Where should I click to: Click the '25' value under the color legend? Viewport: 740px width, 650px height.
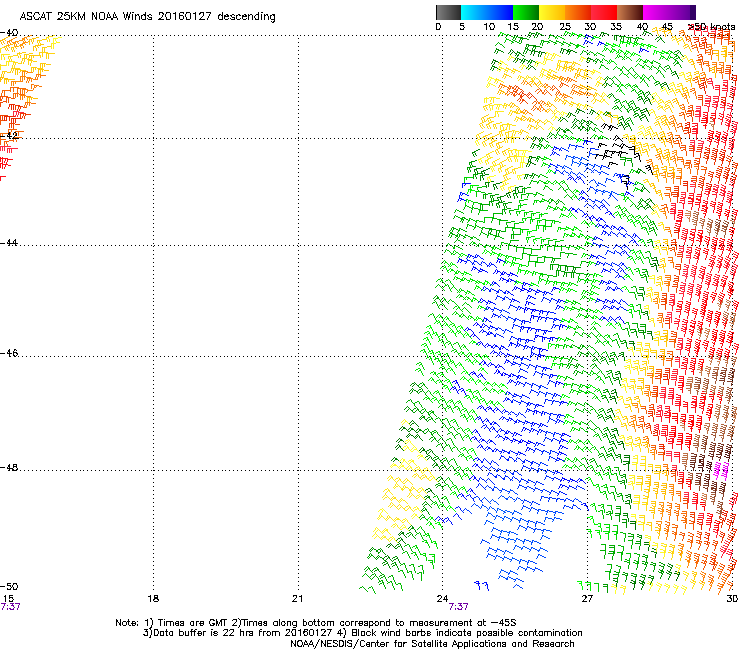click(564, 27)
